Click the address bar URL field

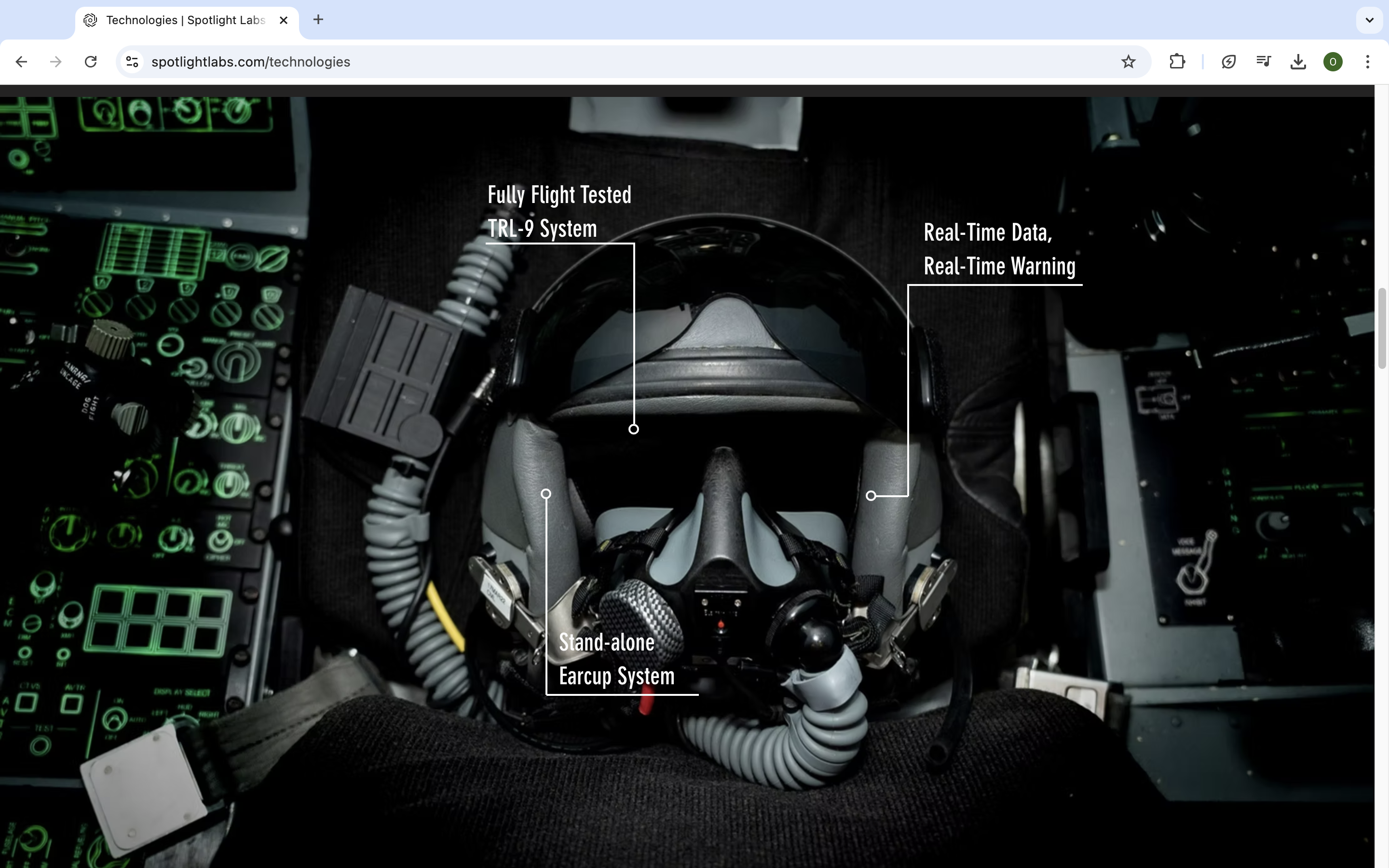tap(574, 61)
